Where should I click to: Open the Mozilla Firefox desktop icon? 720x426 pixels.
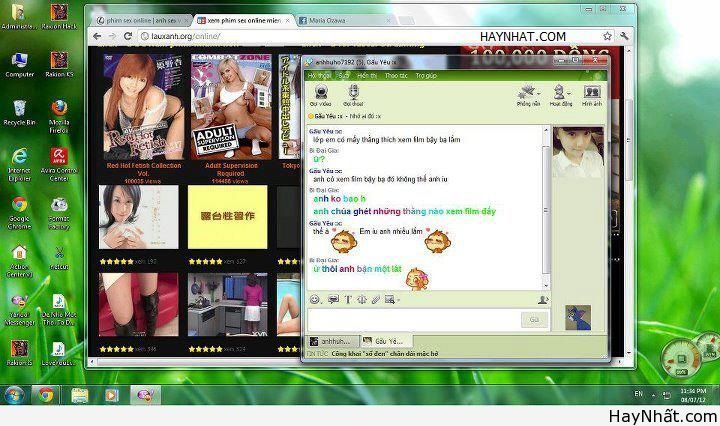(59, 117)
